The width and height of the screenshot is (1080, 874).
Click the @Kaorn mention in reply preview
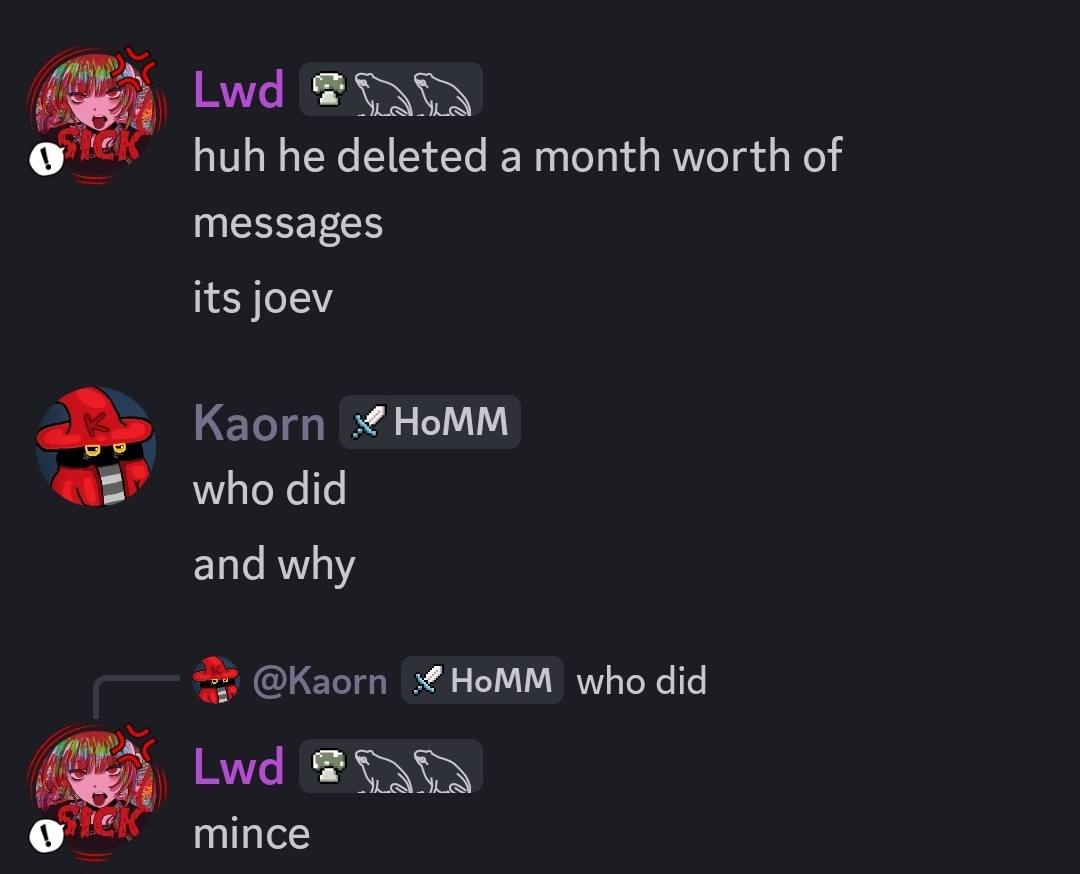[320, 680]
